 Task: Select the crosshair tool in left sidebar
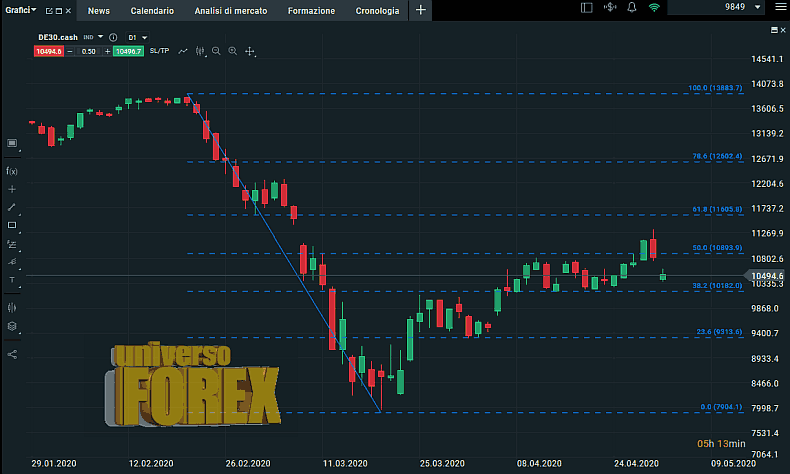point(12,189)
